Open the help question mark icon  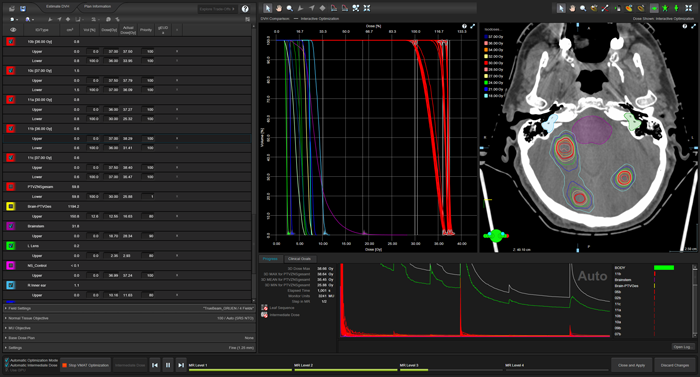tap(245, 8)
